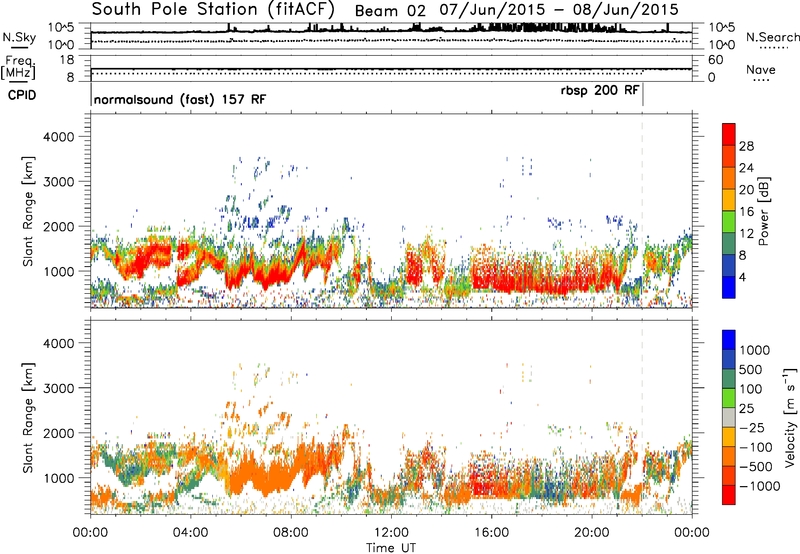Click the date range '07/Jun/2015 - 08/Jun/2015'

[x=559, y=10]
